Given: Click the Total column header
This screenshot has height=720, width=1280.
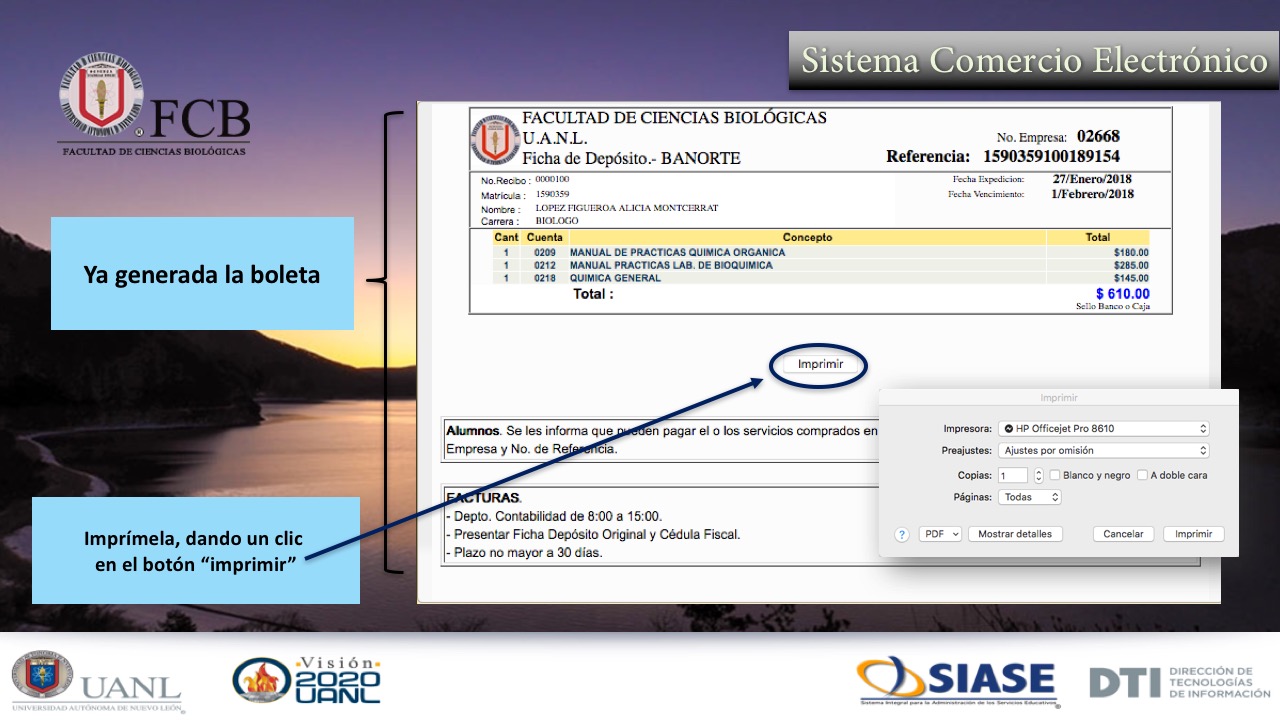Looking at the screenshot, I should pos(1097,238).
